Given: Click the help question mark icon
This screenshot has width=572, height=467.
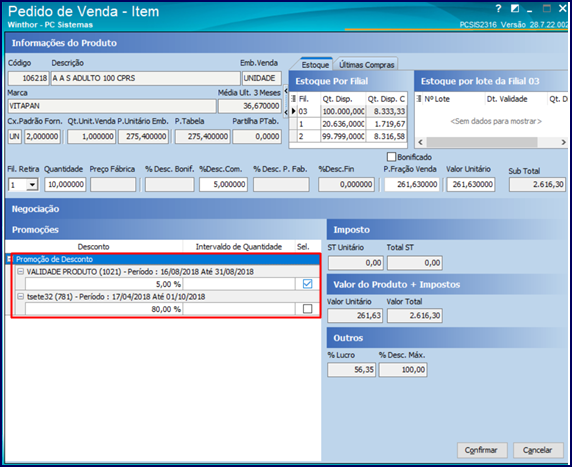Looking at the screenshot, I should (x=499, y=9).
